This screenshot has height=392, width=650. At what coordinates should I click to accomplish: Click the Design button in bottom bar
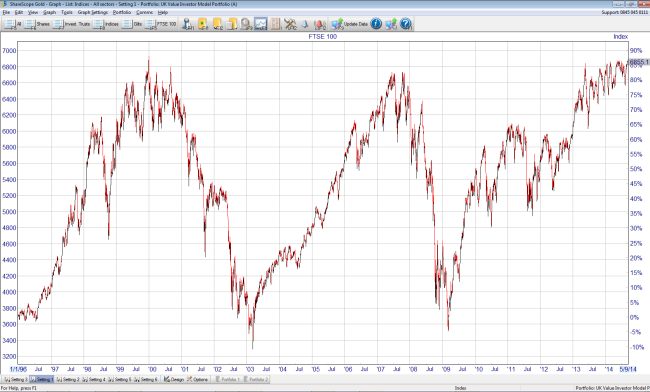click(174, 379)
